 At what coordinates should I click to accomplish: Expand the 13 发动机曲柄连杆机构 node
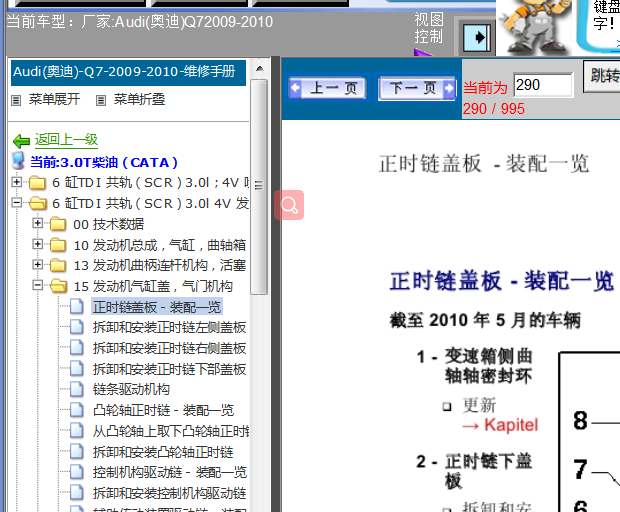38,264
